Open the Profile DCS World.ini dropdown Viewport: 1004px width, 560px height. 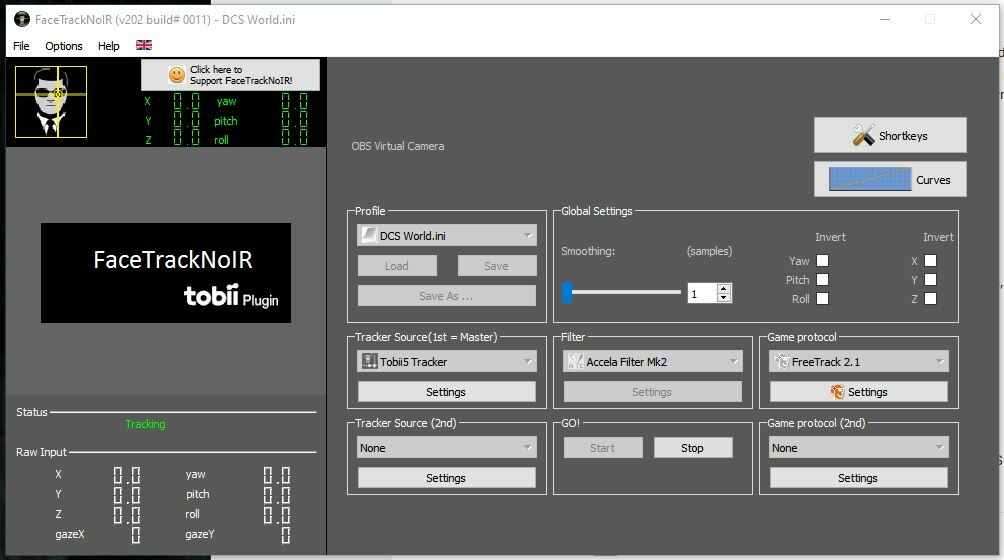click(447, 236)
